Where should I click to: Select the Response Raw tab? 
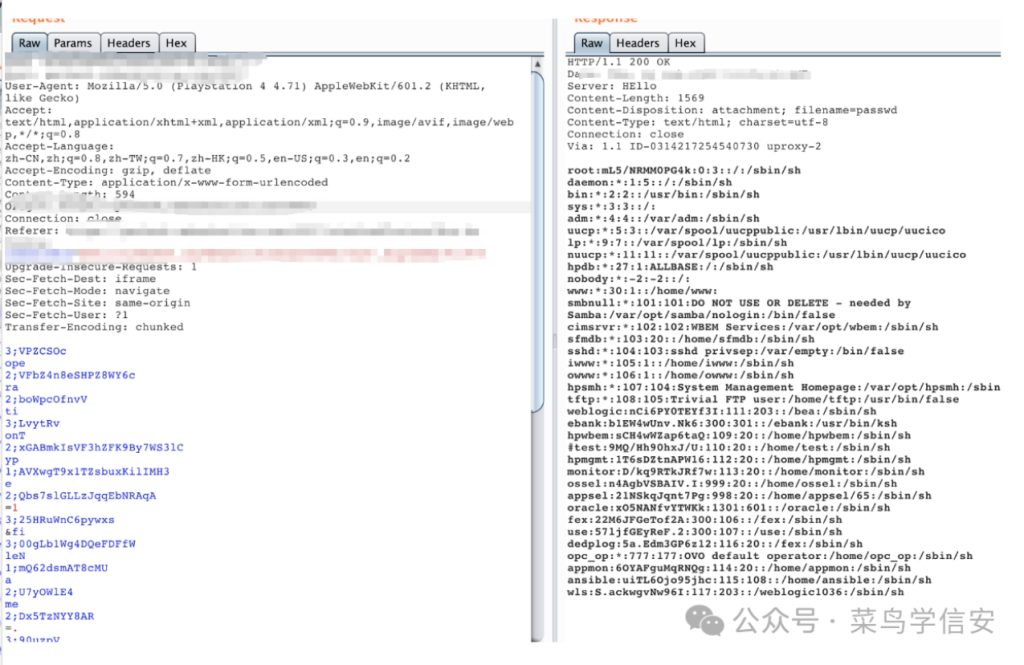coord(592,43)
